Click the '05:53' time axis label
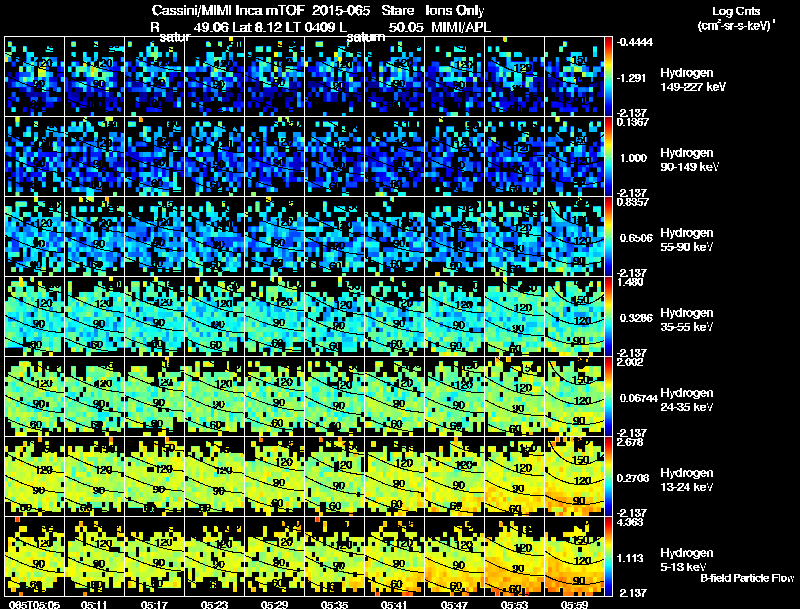Screen dimensions: 800x609 point(514,605)
